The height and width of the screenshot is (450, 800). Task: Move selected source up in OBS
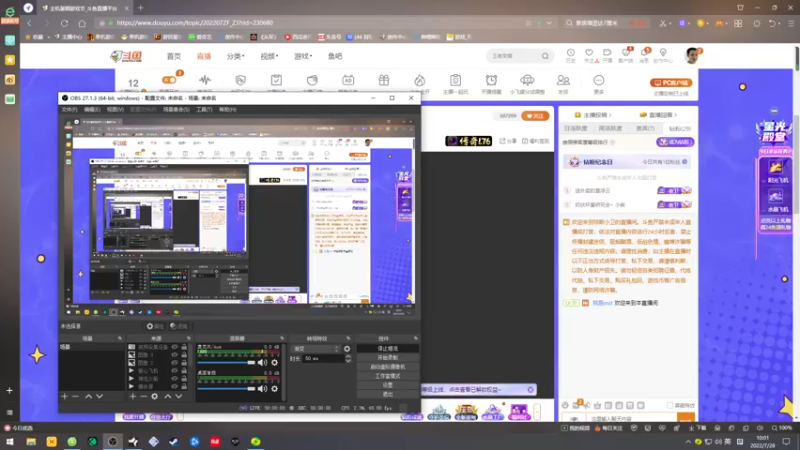(x=168, y=396)
